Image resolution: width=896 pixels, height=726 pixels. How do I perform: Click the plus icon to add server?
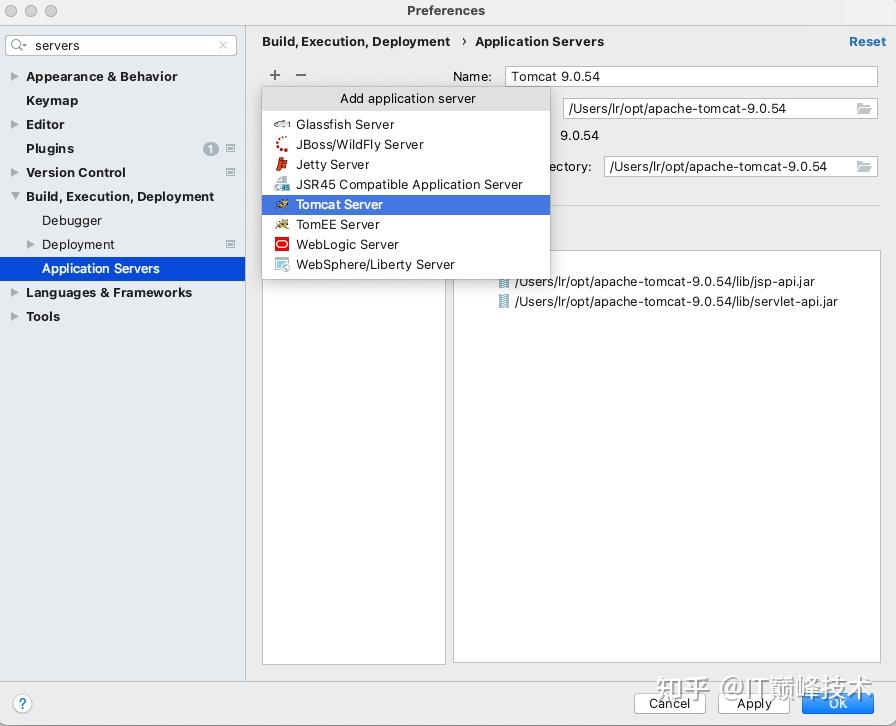point(275,75)
